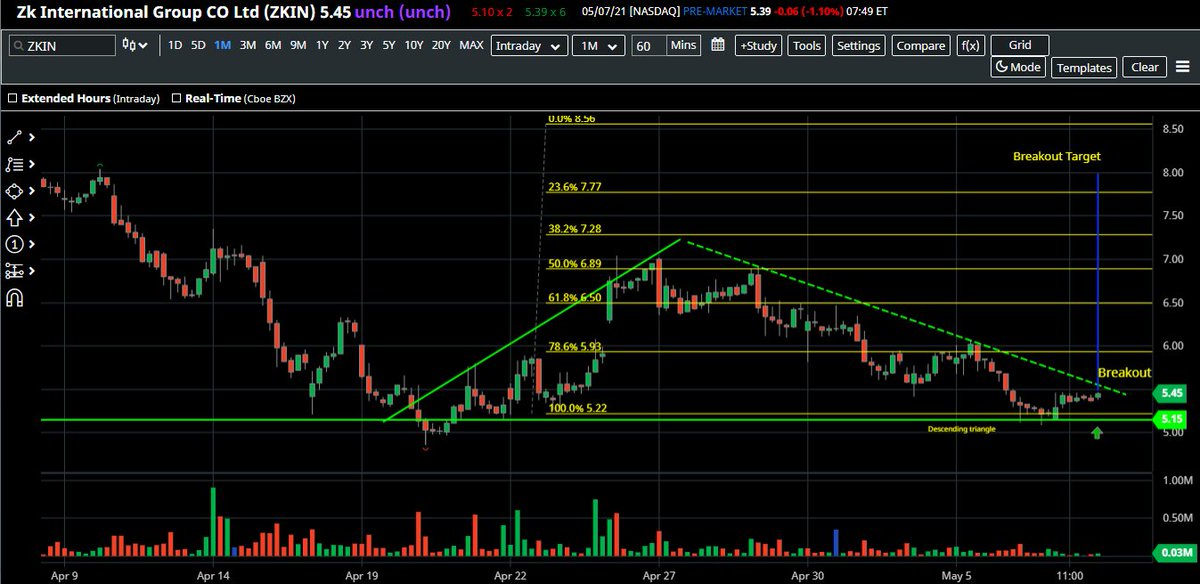The width and height of the screenshot is (1200, 584).
Task: Select the 10Y time range
Action: (x=414, y=45)
